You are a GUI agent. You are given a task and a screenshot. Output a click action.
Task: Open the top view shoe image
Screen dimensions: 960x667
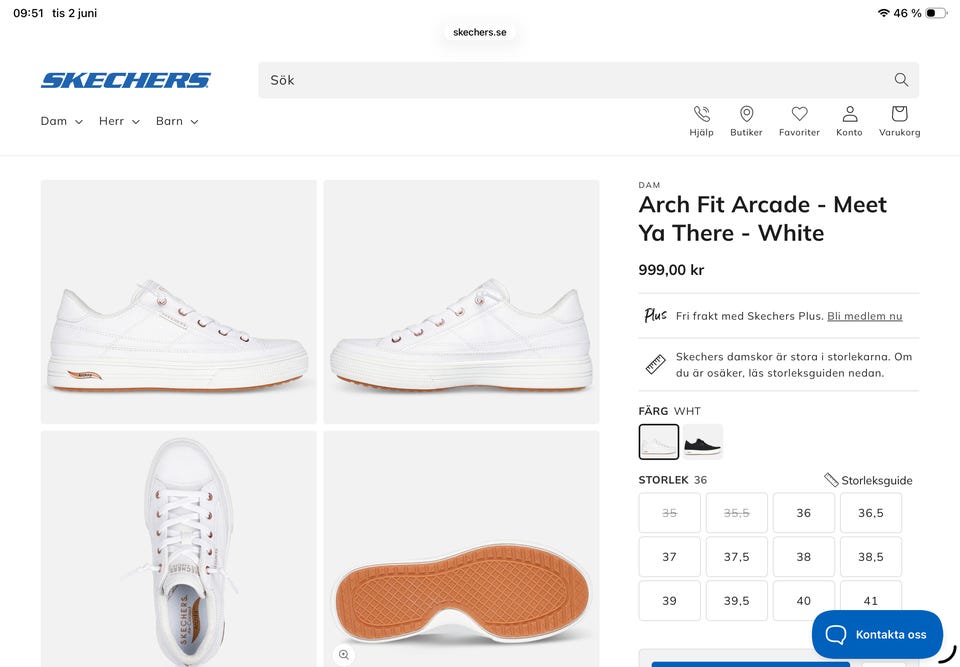coord(179,549)
